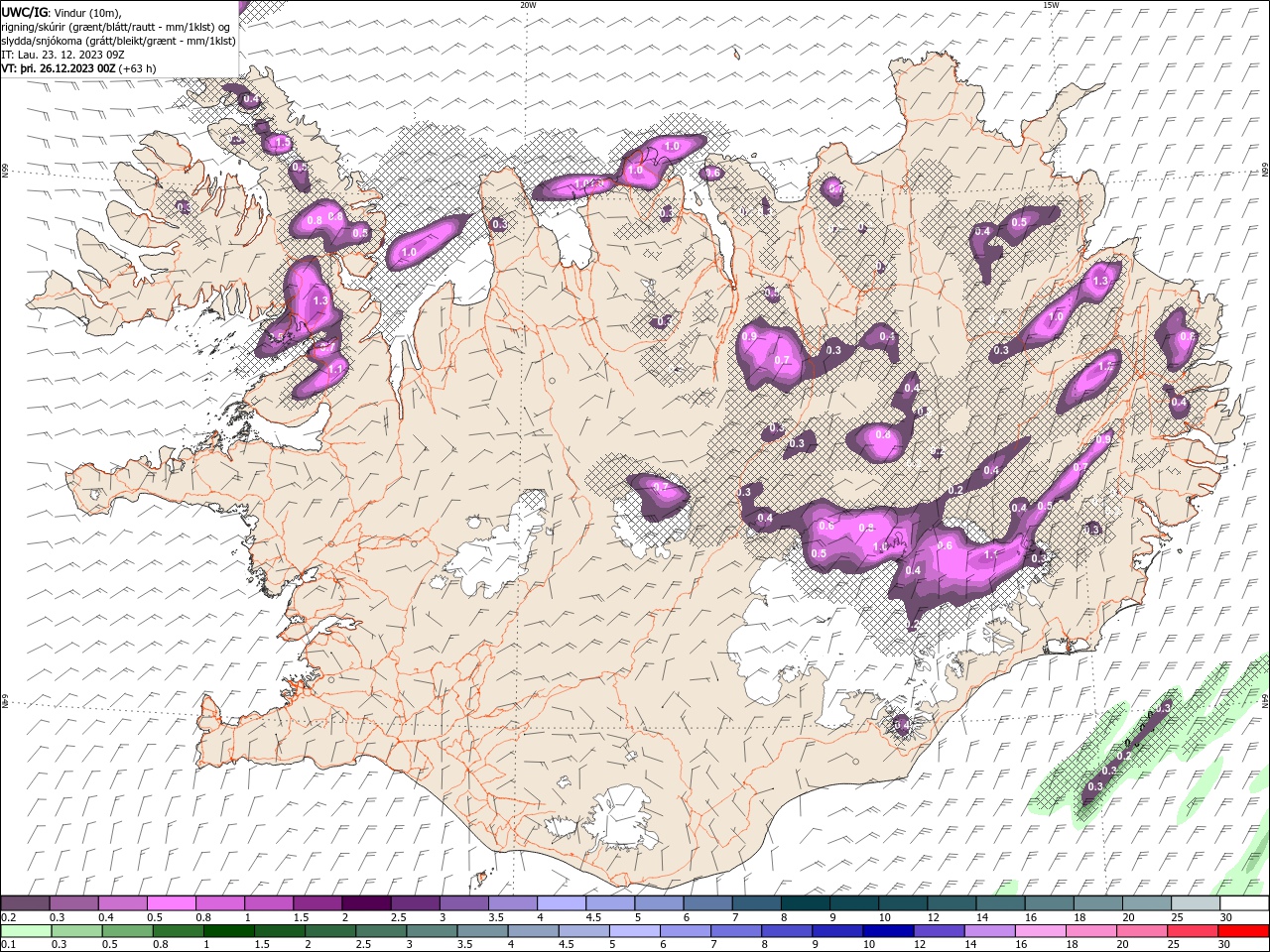Click upper legend swatch between 1 and 1.5
The height and width of the screenshot is (952, 1270).
(x=269, y=903)
